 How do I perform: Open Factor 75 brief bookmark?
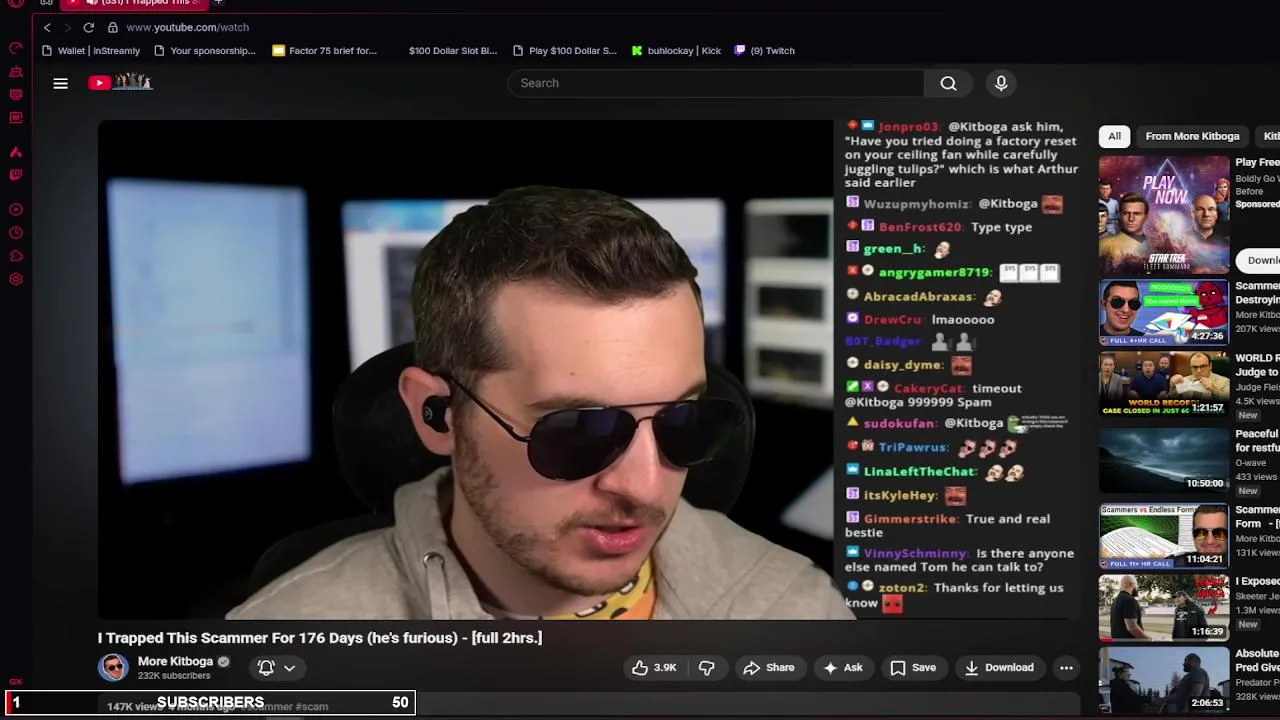324,51
